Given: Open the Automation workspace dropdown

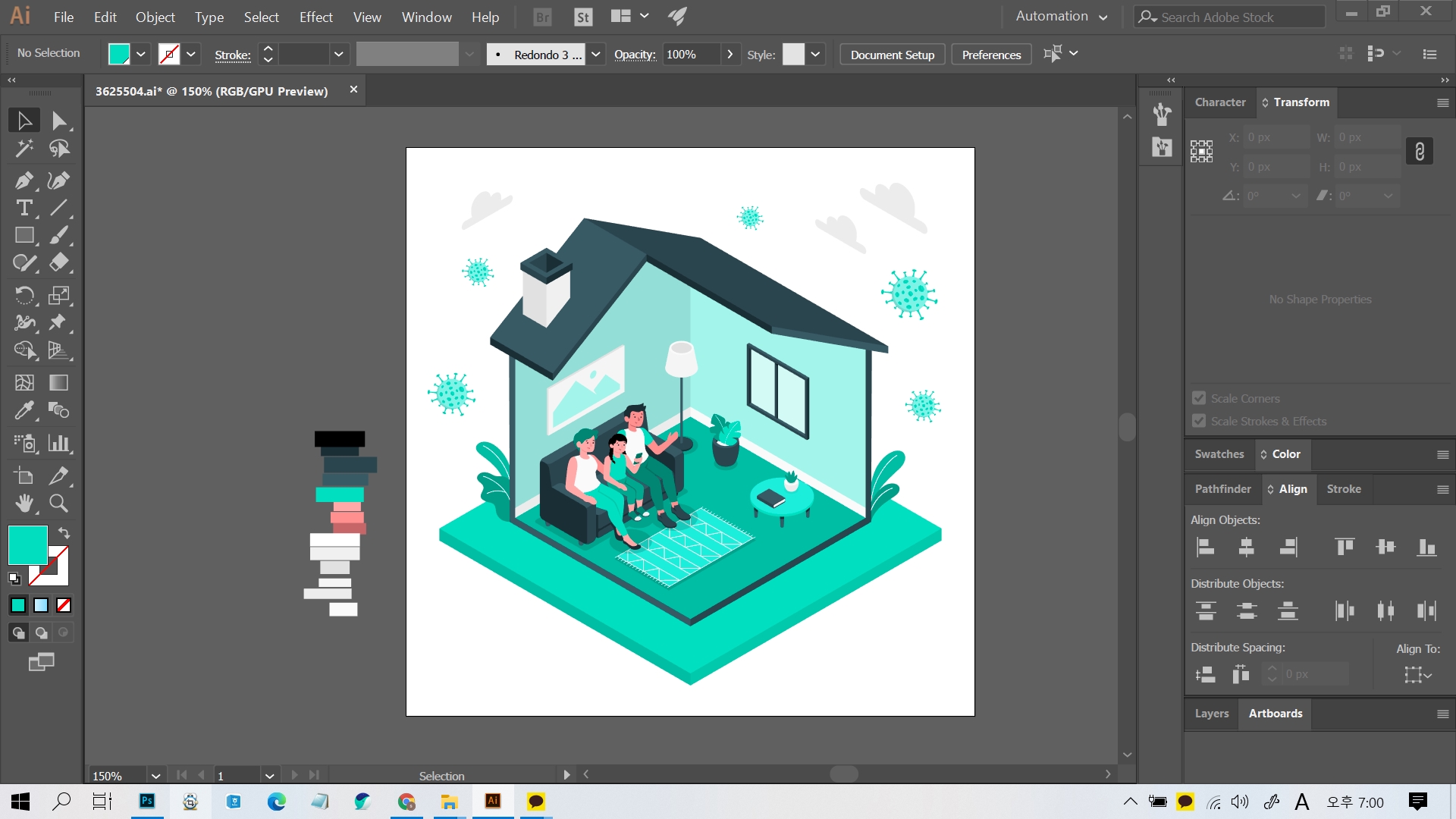Looking at the screenshot, I should point(1061,16).
